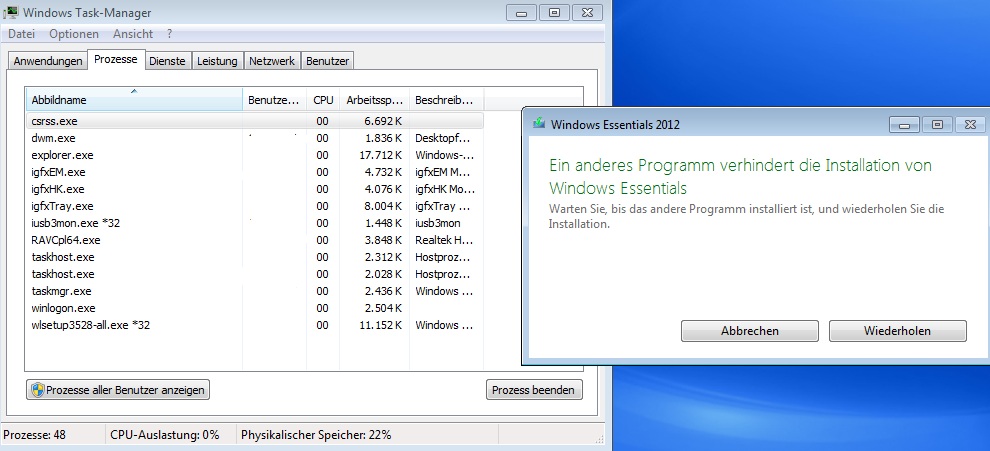The image size is (990, 451).
Task: Select the taskhost.exe row with 2.028 K
Action: tap(255, 274)
